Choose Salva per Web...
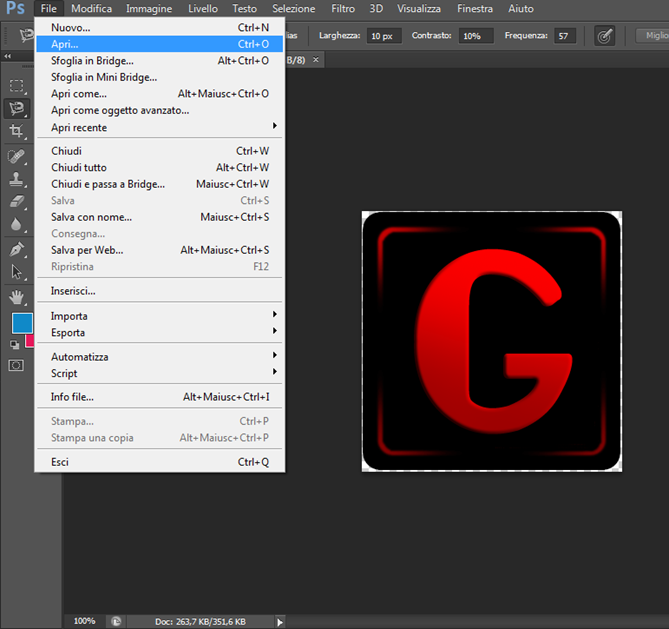Image resolution: width=669 pixels, height=629 pixels. coord(159,250)
